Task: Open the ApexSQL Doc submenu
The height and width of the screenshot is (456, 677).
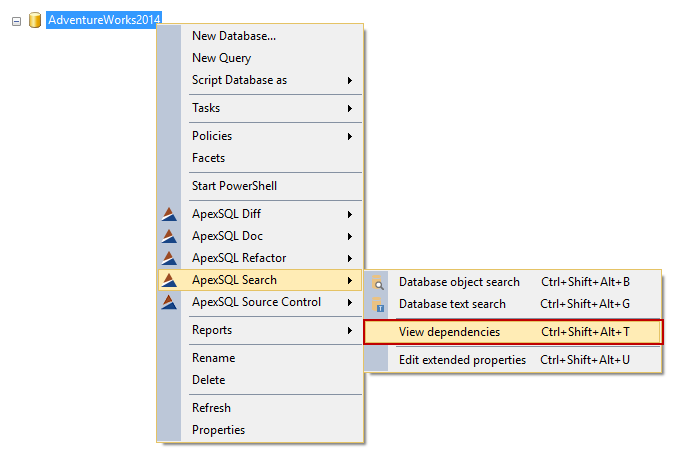Action: (260, 236)
